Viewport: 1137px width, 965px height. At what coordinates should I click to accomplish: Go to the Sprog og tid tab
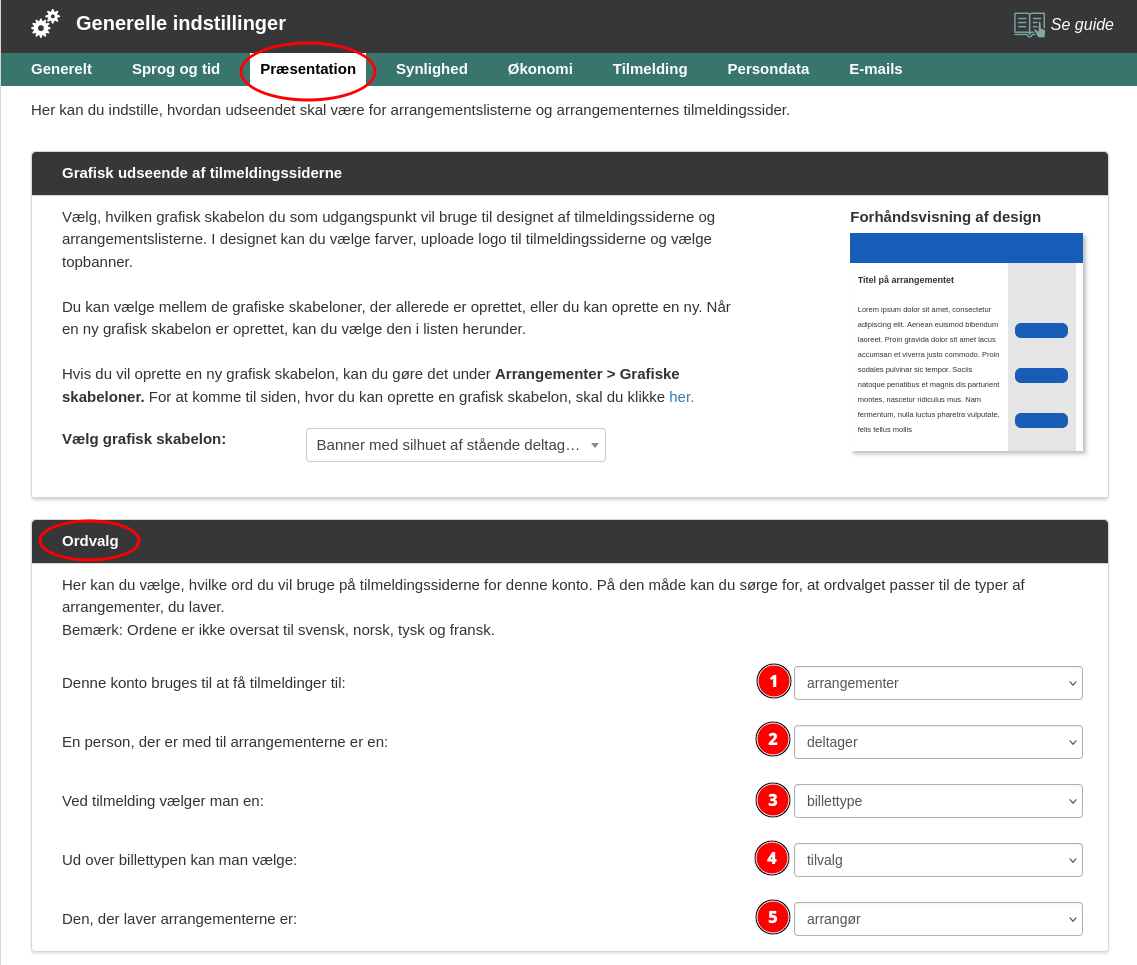(x=176, y=69)
